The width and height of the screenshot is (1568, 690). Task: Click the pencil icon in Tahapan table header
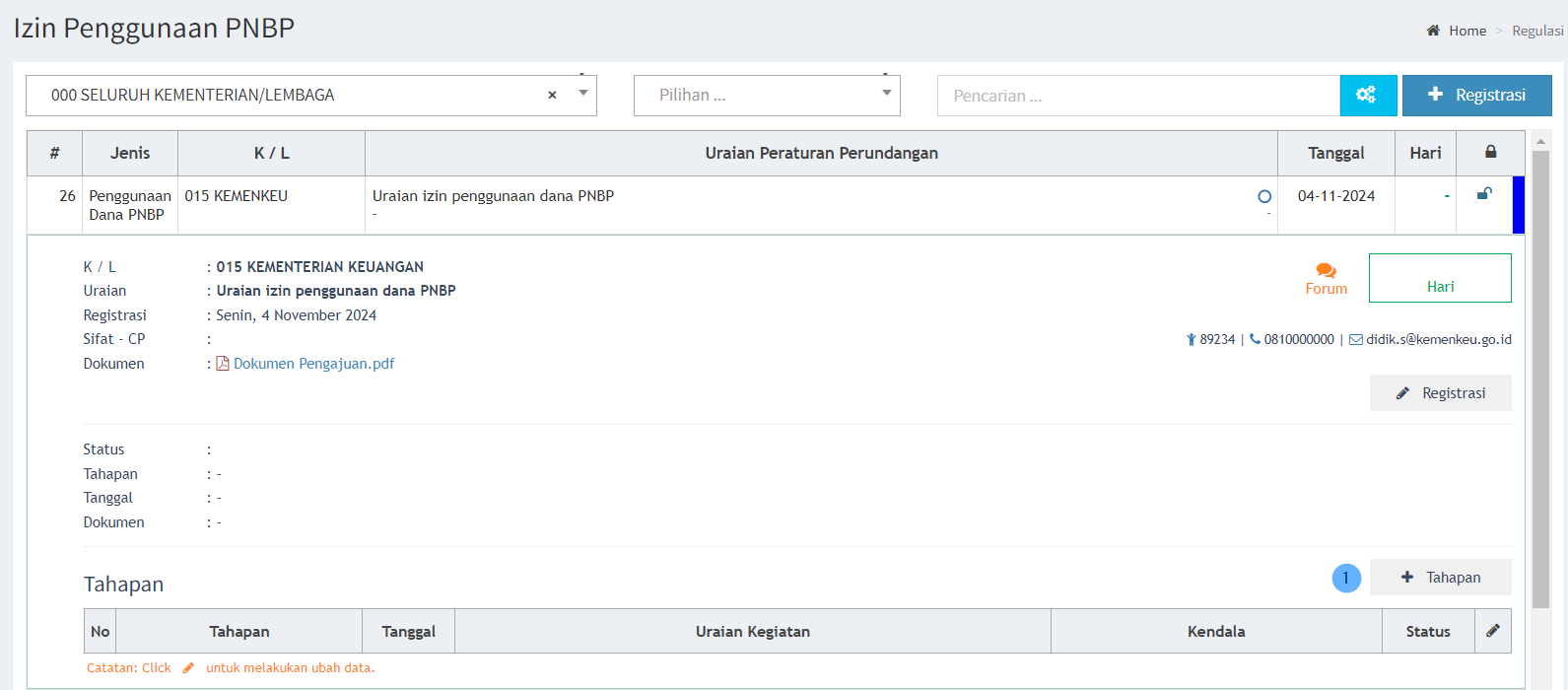coord(1493,631)
